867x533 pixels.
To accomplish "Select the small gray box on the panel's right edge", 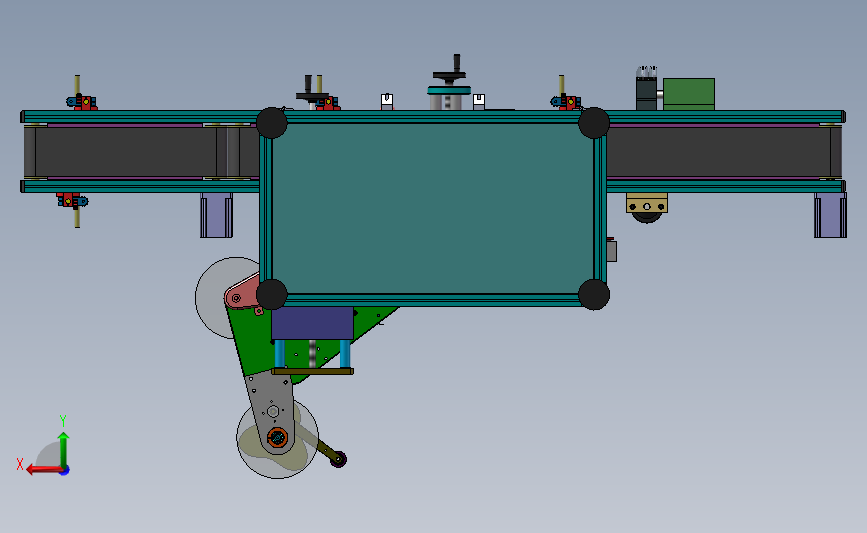I will [612, 250].
